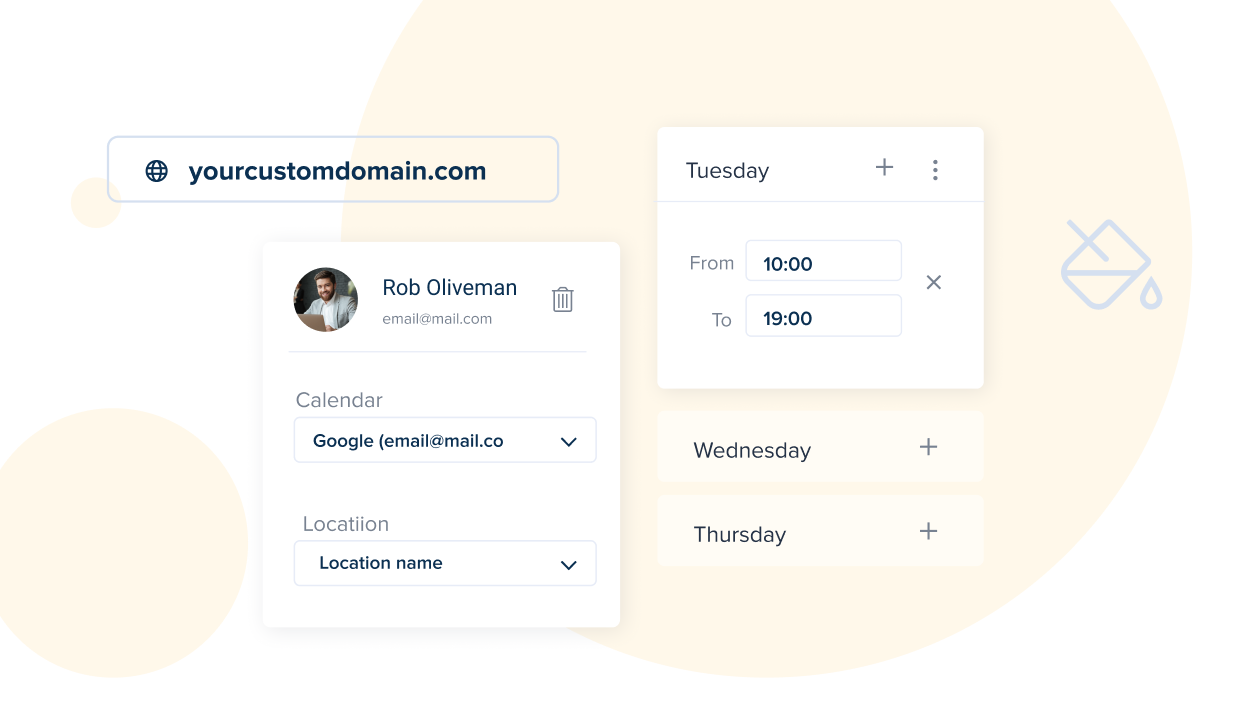Image resolution: width=1246 pixels, height=726 pixels.
Task: Click the calendar dropdown chevron arrow
Action: pos(569,442)
